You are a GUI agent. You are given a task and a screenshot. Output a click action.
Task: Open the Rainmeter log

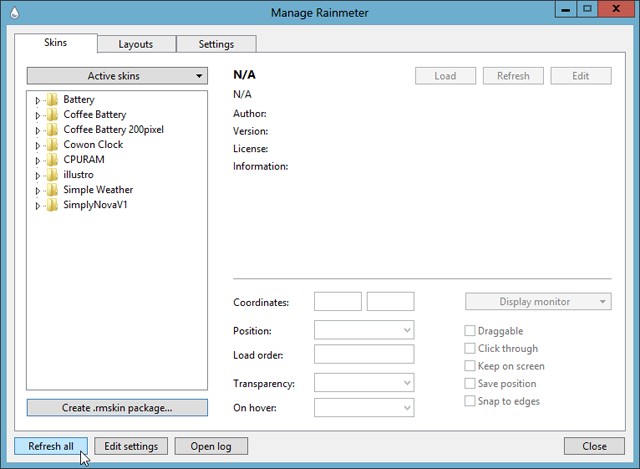click(211, 446)
